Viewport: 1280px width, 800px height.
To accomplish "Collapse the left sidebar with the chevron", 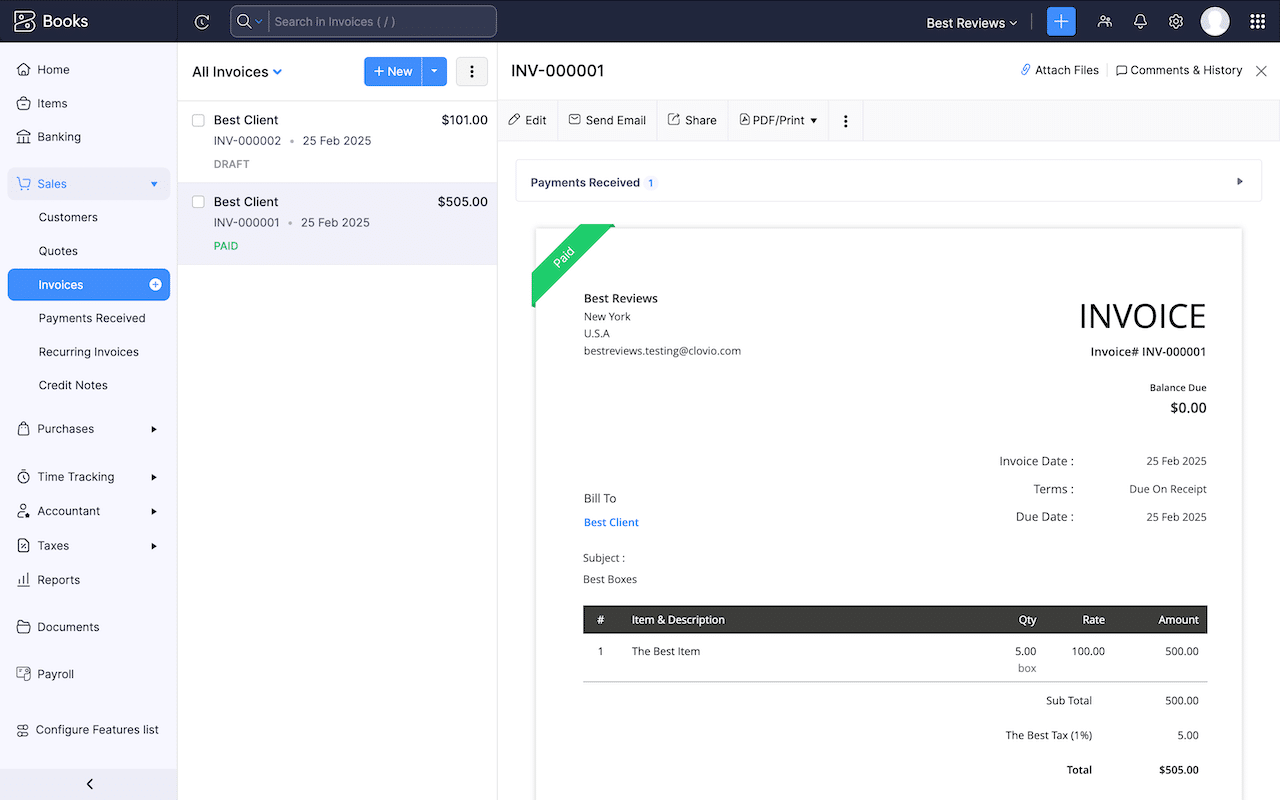I will point(88,784).
